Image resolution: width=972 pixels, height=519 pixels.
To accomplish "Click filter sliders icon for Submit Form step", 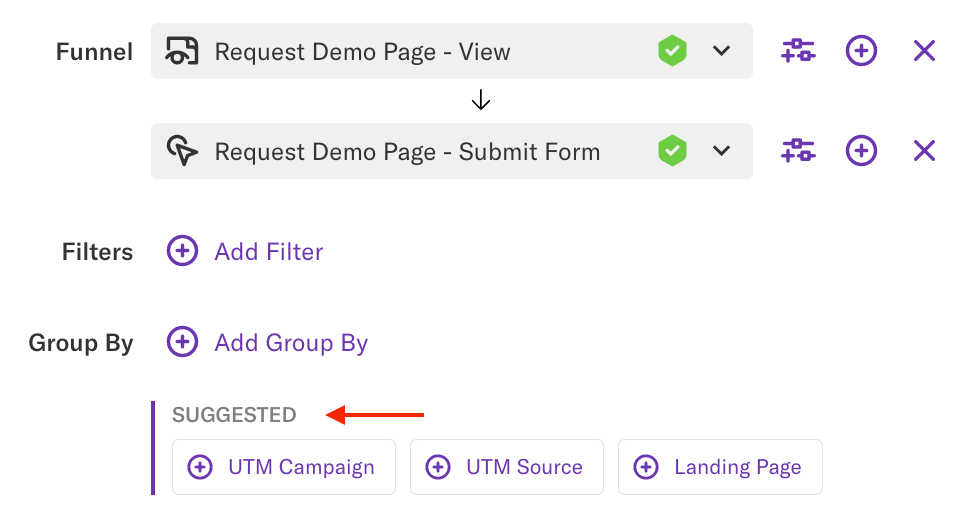I will tap(797, 151).
